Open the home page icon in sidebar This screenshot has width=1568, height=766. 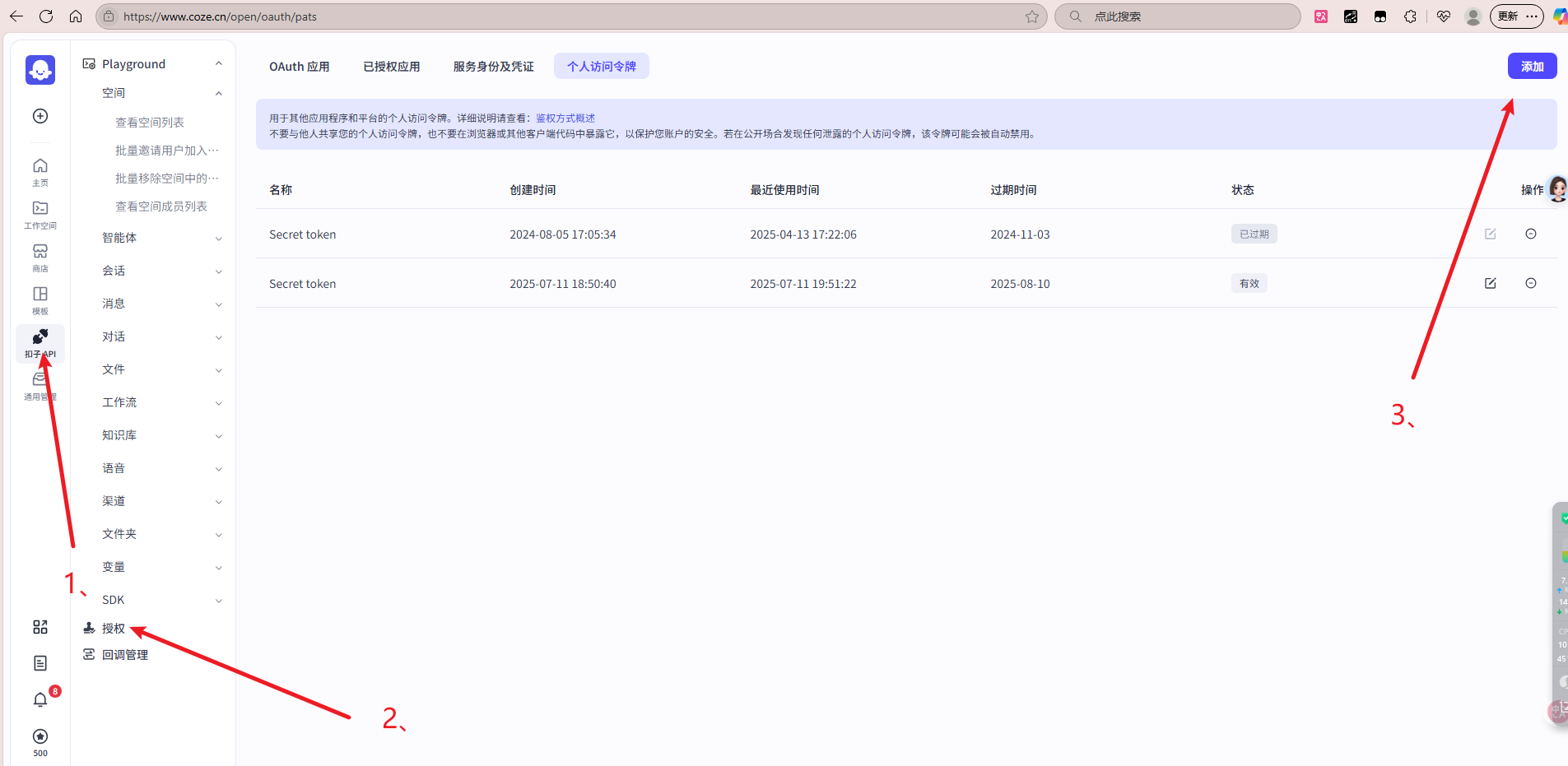click(40, 171)
